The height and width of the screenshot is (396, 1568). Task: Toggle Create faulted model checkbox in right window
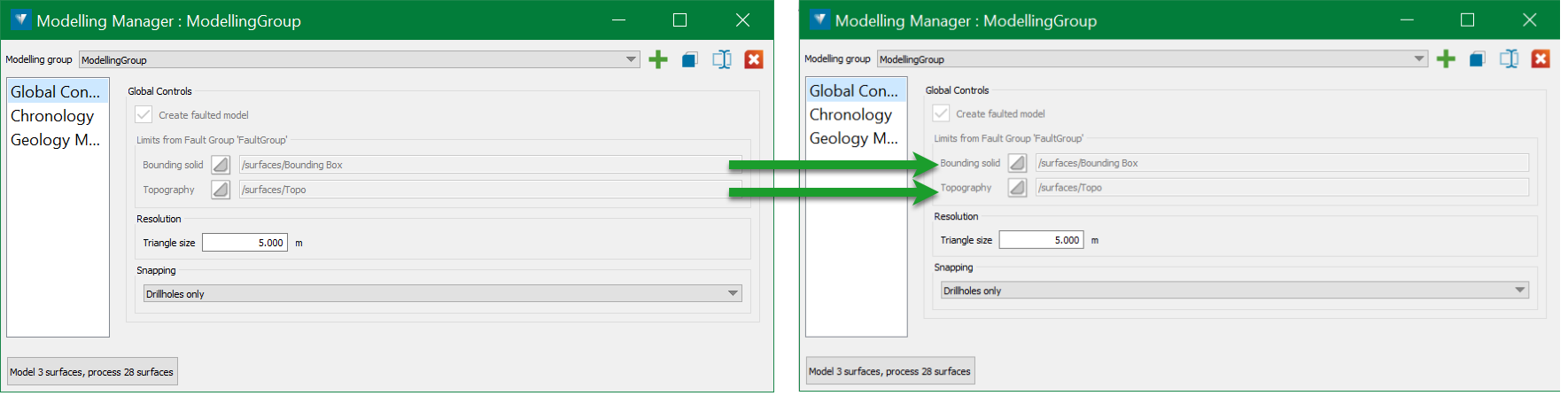[942, 113]
